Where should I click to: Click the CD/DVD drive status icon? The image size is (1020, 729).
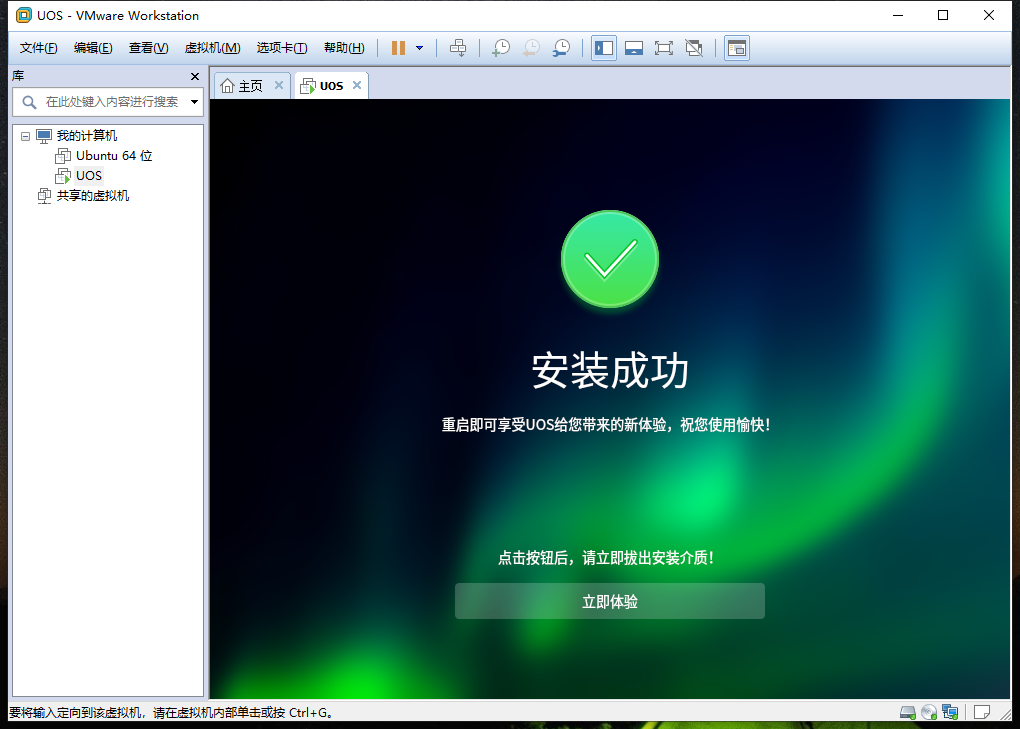[929, 712]
